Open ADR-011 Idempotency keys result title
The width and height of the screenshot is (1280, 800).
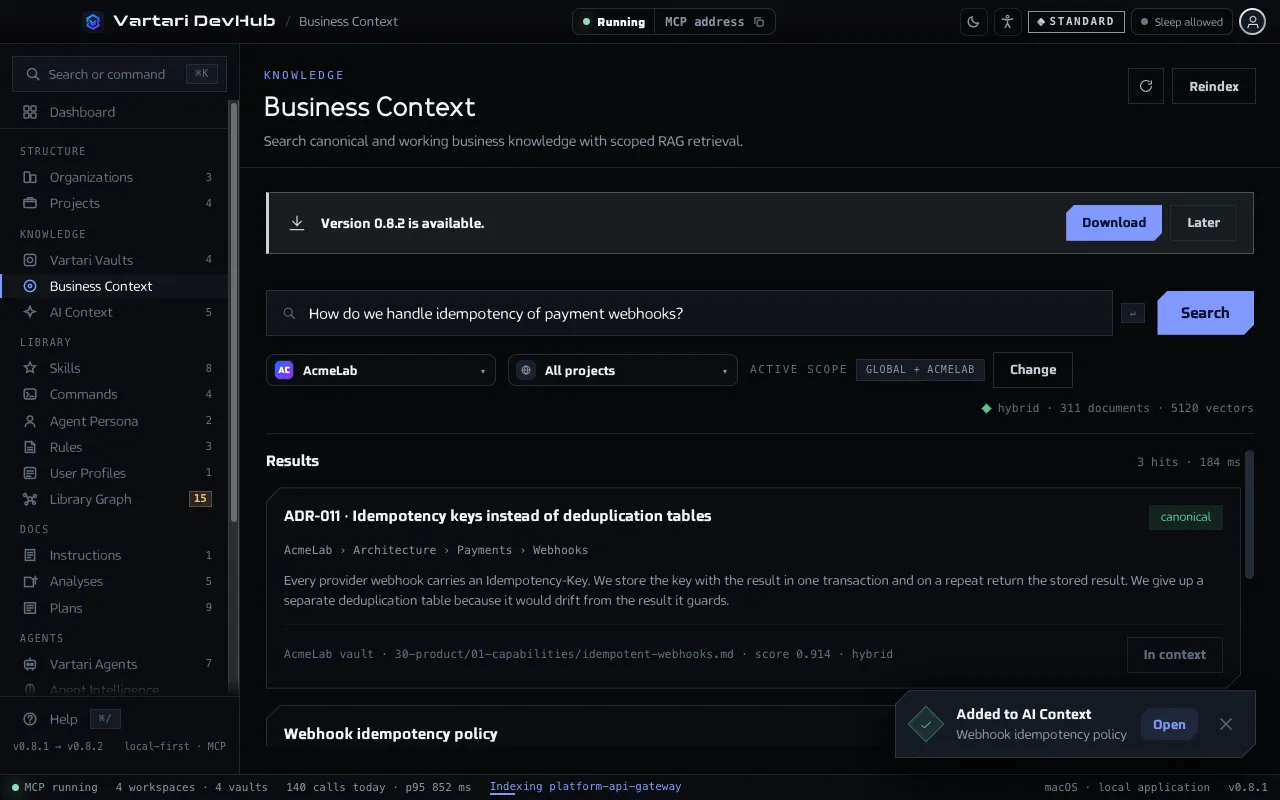pyautogui.click(x=498, y=516)
